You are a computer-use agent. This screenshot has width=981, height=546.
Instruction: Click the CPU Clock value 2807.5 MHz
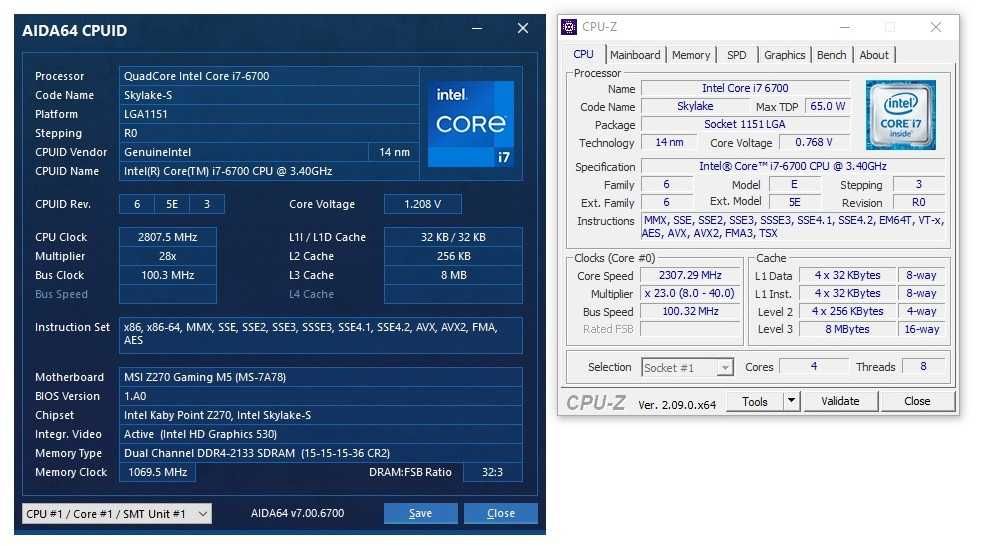click(x=168, y=237)
